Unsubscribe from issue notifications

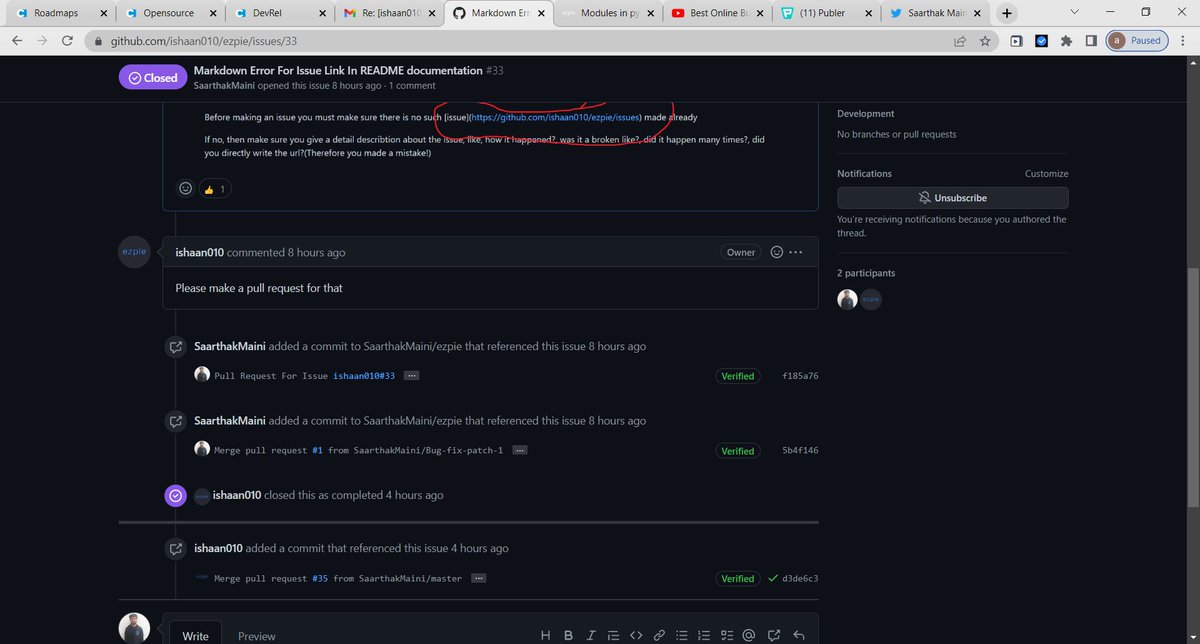(952, 198)
